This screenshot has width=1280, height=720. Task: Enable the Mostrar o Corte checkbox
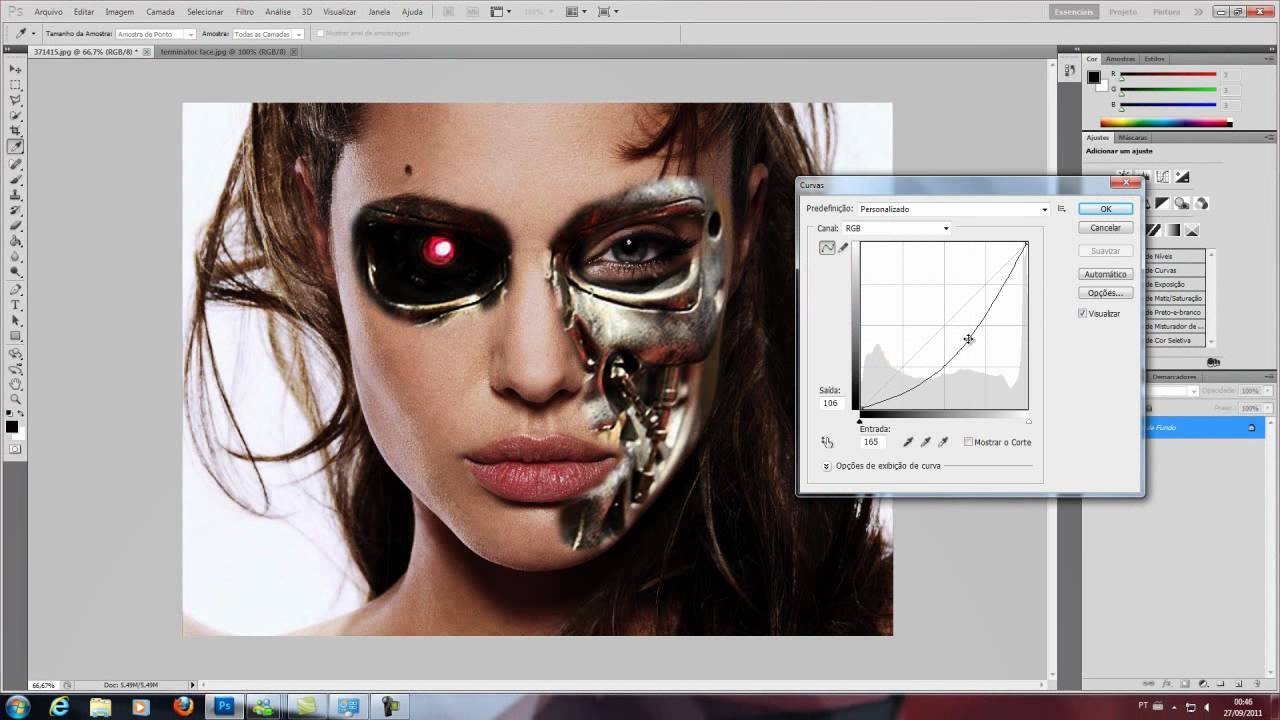pos(968,442)
